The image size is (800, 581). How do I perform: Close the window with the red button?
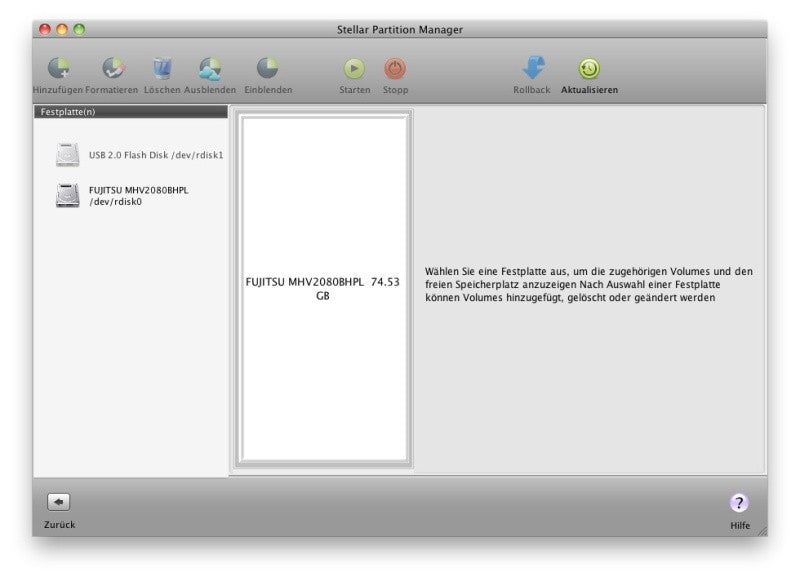[x=45, y=30]
